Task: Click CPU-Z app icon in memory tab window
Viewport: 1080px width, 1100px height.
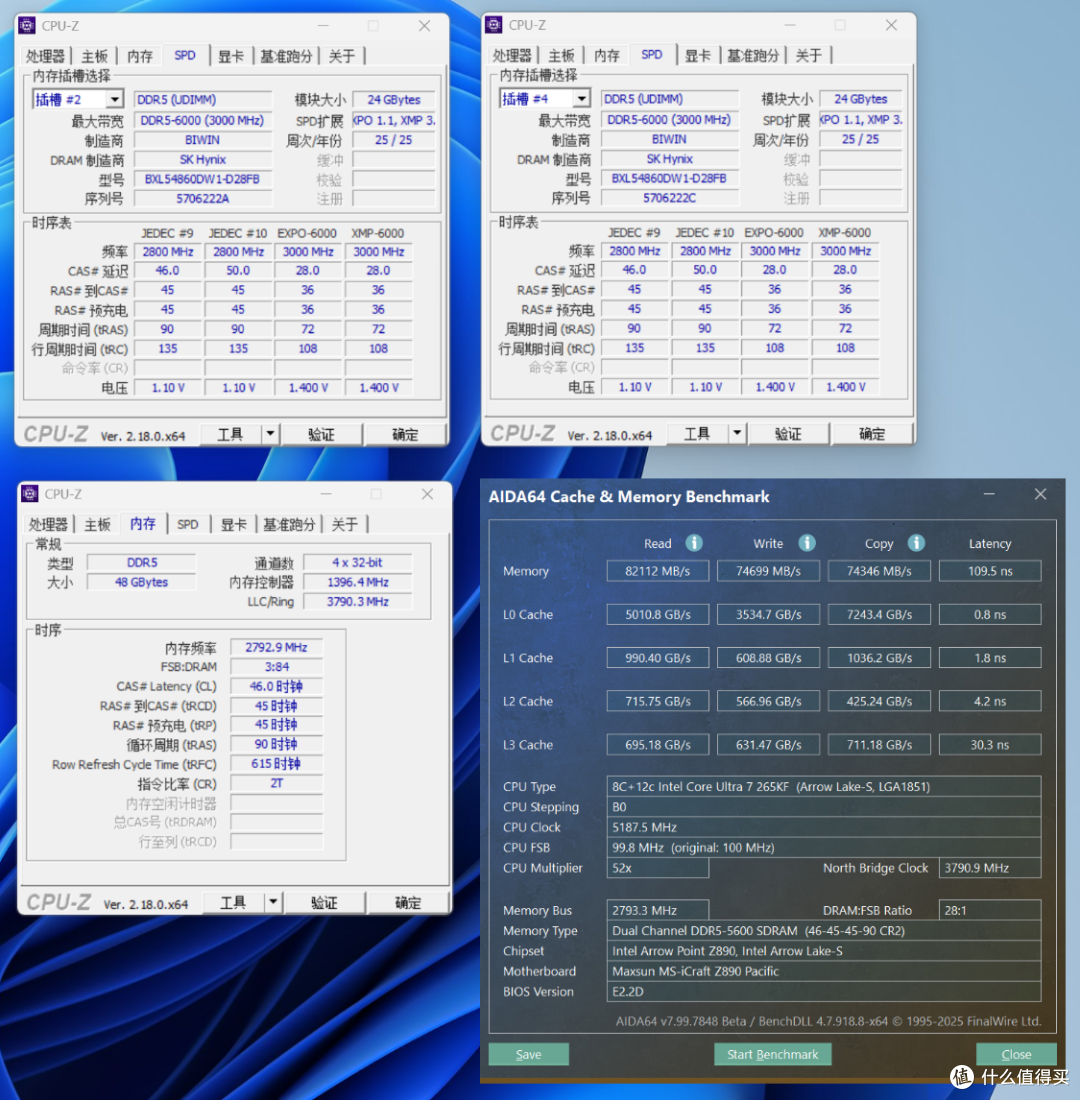Action: (x=29, y=494)
